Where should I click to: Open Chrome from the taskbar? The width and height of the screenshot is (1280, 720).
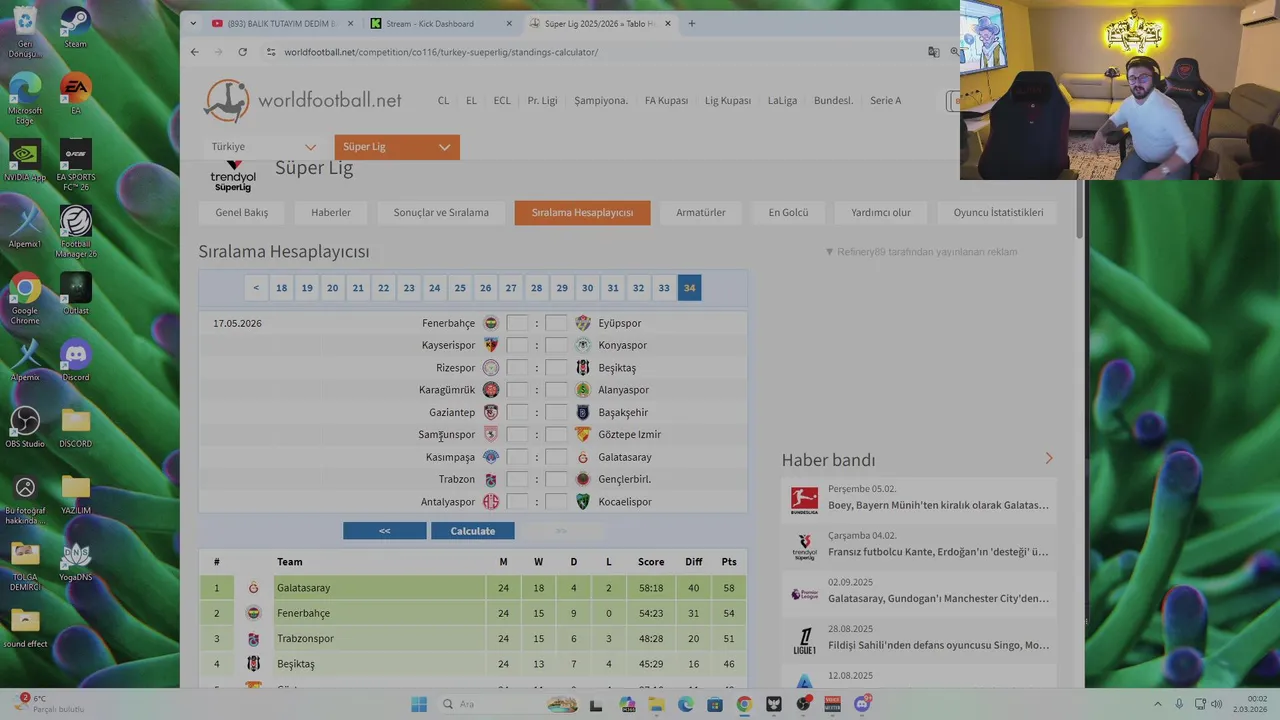coord(744,704)
